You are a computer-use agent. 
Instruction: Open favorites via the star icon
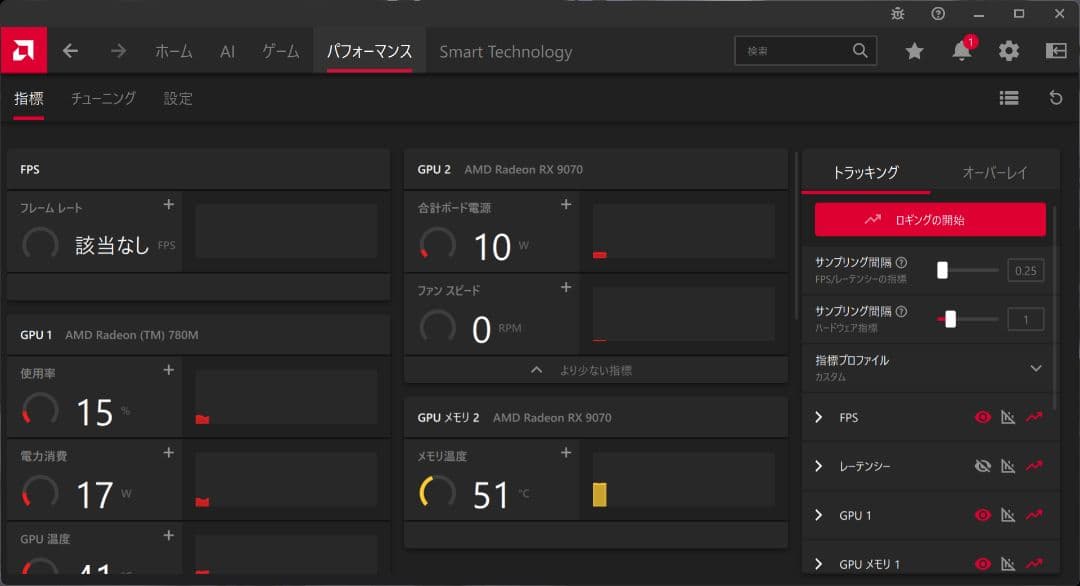(914, 51)
